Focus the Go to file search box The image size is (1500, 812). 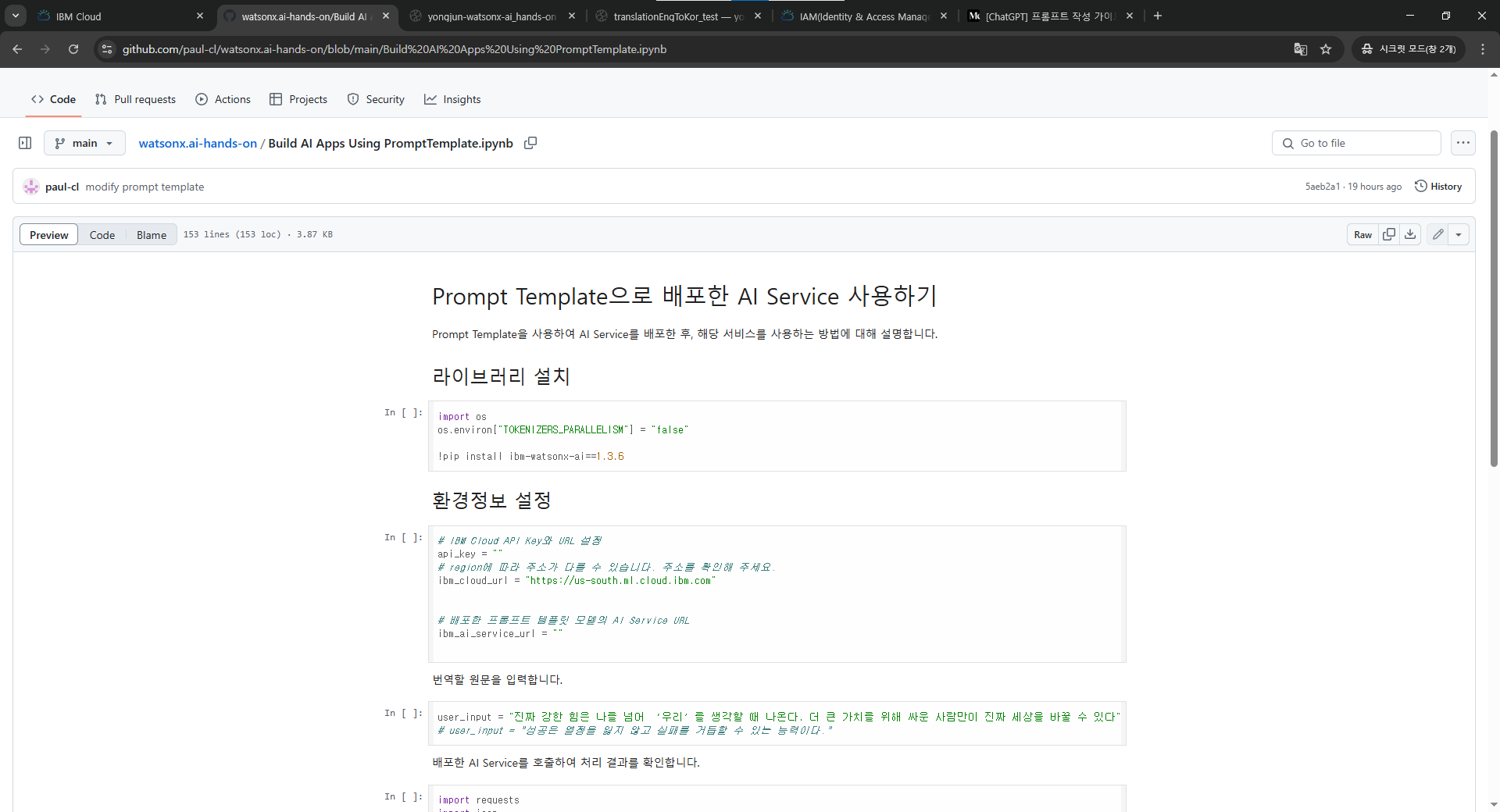(1356, 143)
